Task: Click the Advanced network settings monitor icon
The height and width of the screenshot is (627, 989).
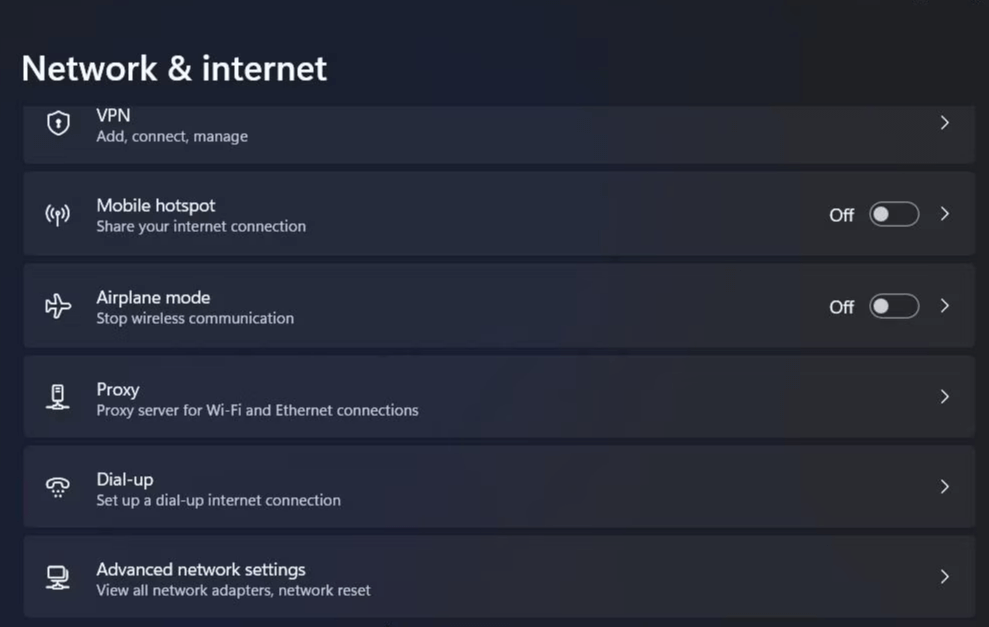Action: coord(58,577)
